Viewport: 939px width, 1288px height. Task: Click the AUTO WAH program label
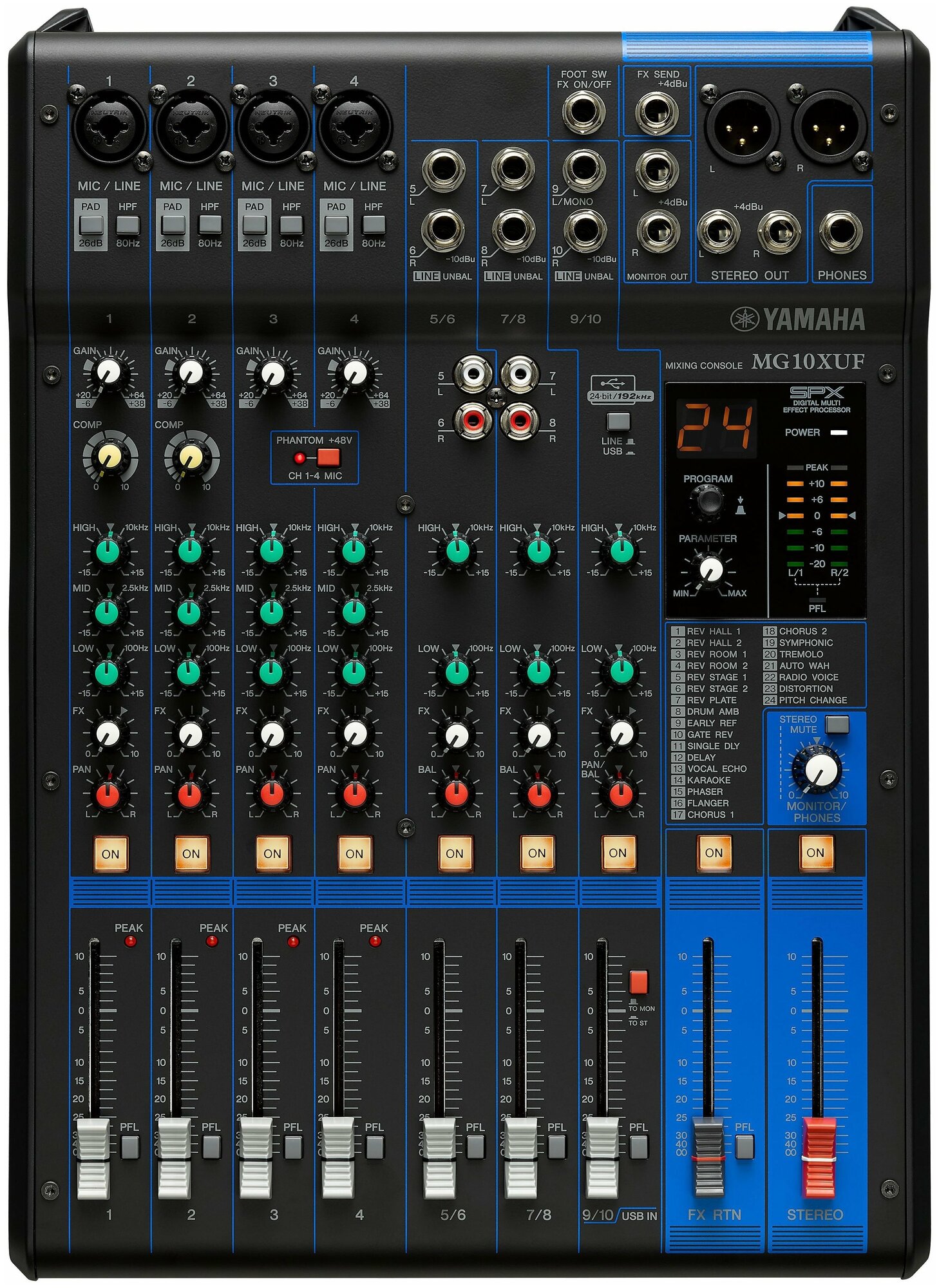coord(797,665)
